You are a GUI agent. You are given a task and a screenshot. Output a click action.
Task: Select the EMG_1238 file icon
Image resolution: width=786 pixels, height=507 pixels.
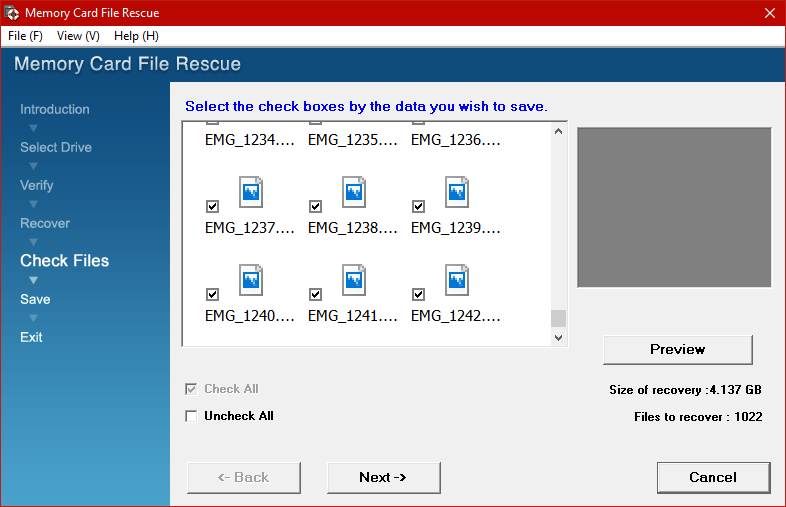pos(354,192)
